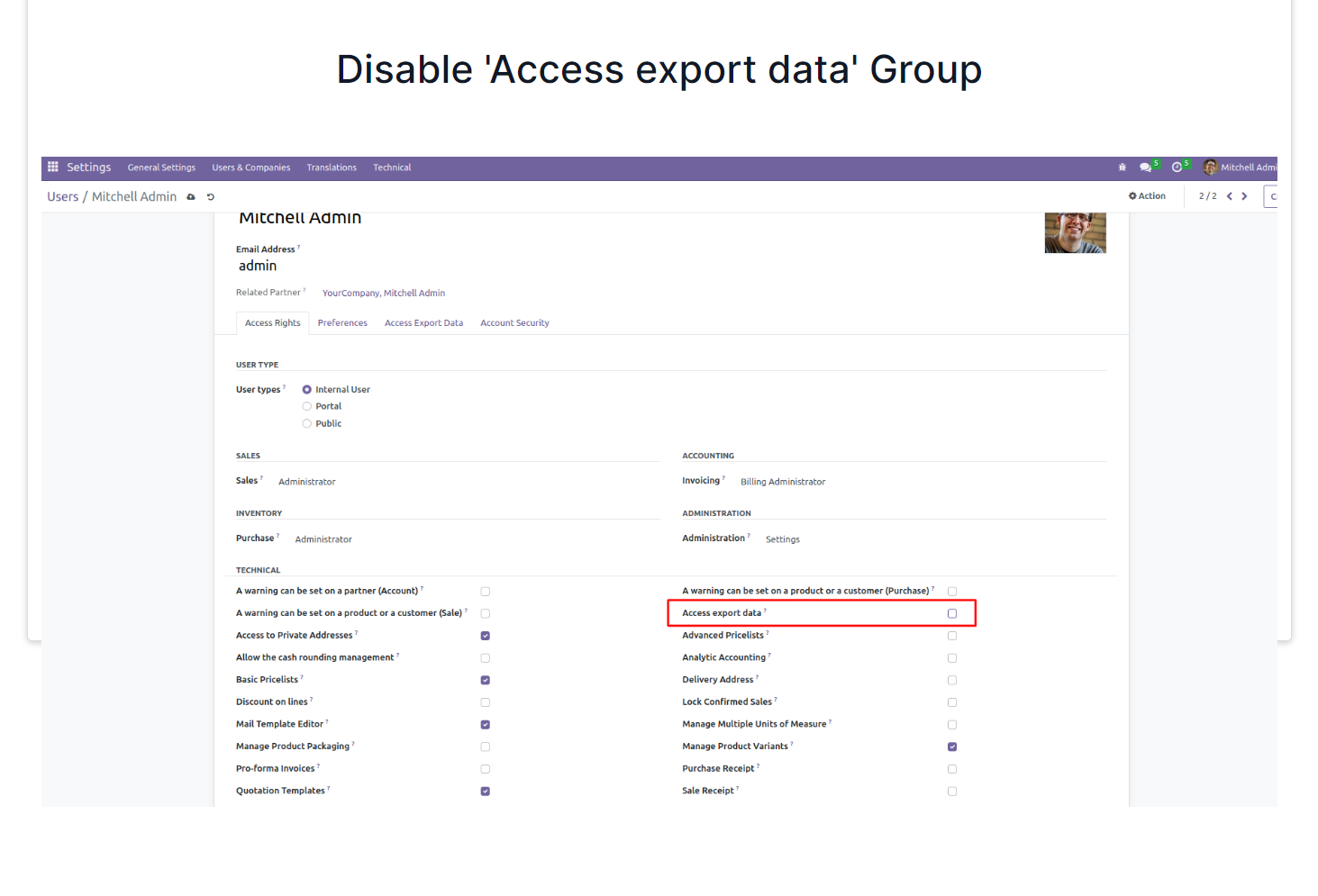Switch to the Account Security tab
This screenshot has height=896, width=1318.
514,323
